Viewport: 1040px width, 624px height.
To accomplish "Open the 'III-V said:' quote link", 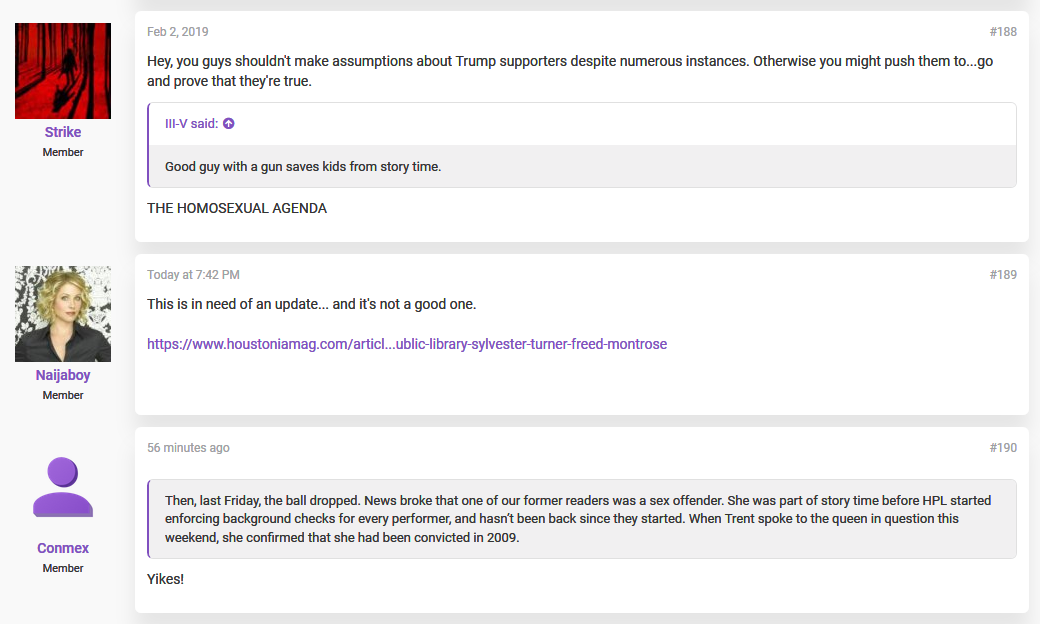I will pos(192,123).
